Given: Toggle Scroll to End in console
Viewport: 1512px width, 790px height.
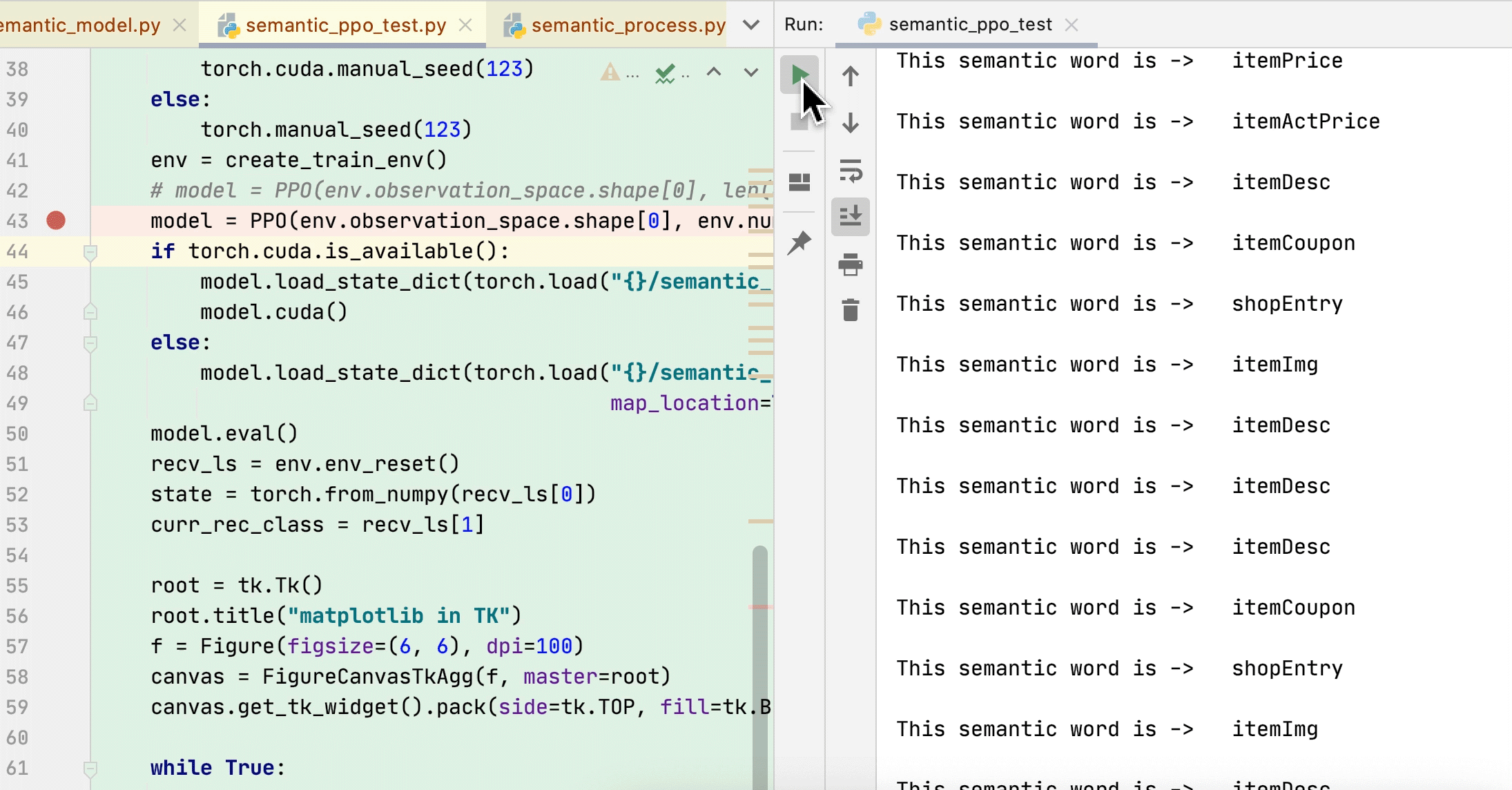Looking at the screenshot, I should coord(851,217).
